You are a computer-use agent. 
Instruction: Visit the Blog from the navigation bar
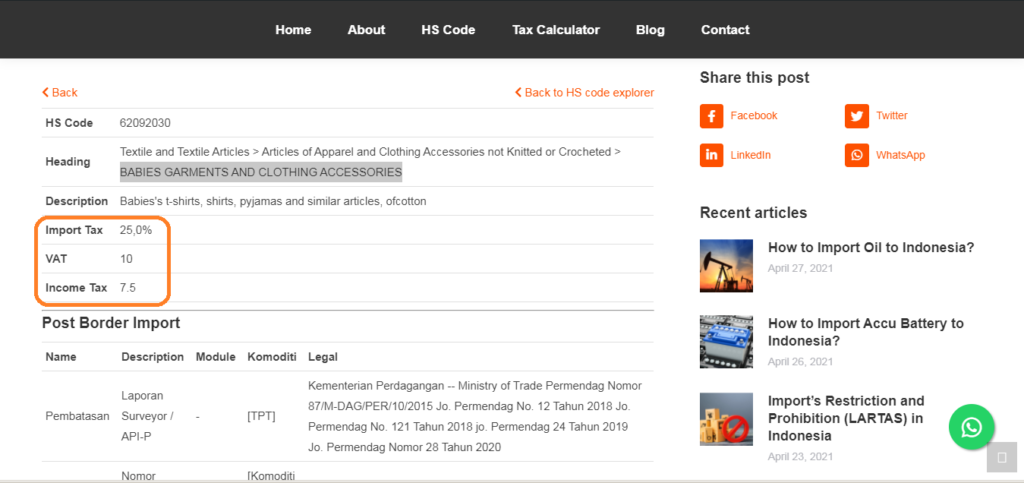coord(650,30)
